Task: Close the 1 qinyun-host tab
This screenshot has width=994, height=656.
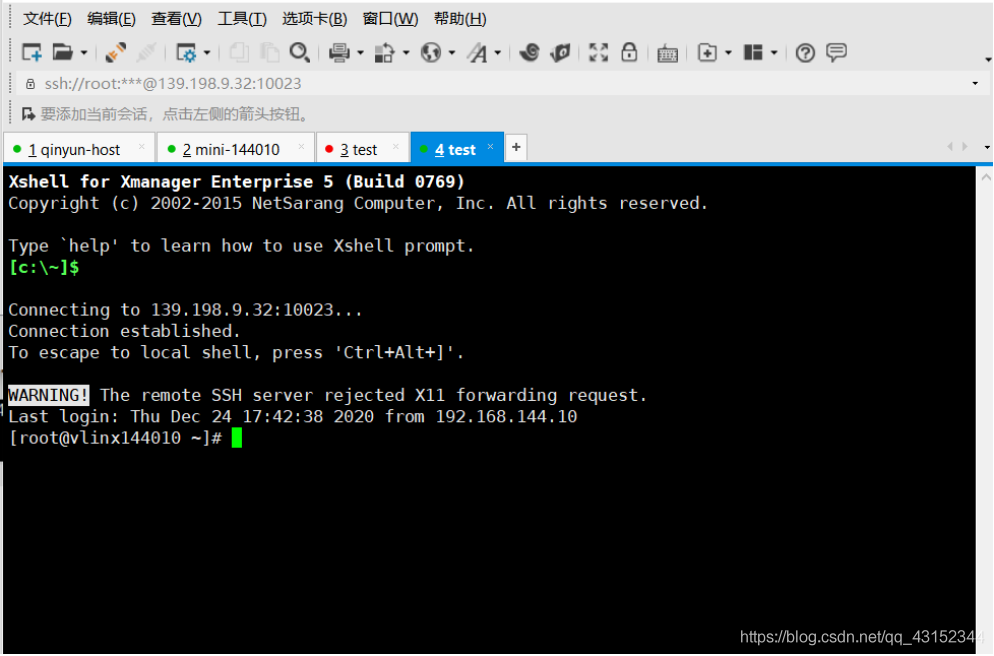Action: (142, 146)
